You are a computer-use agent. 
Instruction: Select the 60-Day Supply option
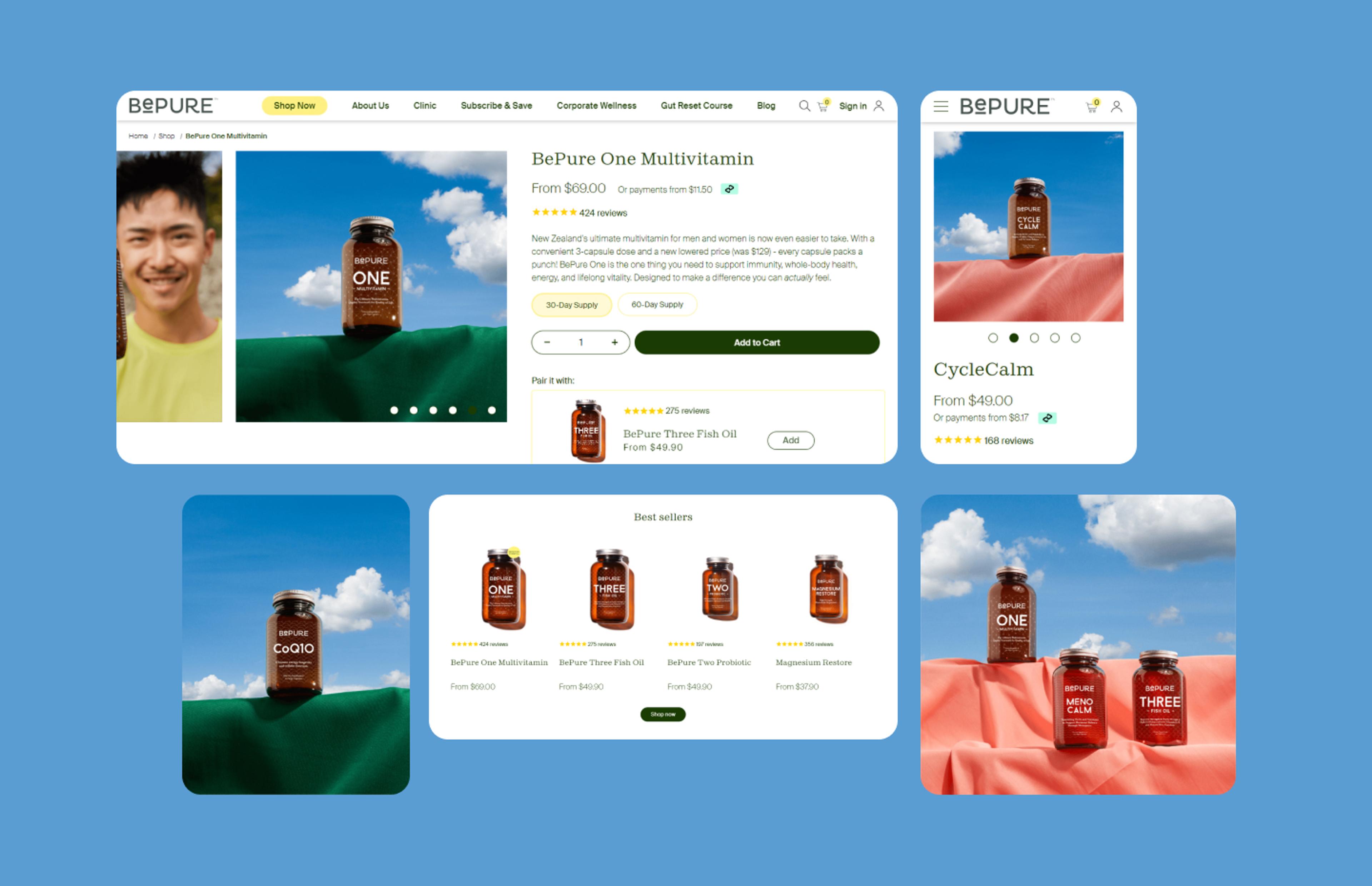657,304
